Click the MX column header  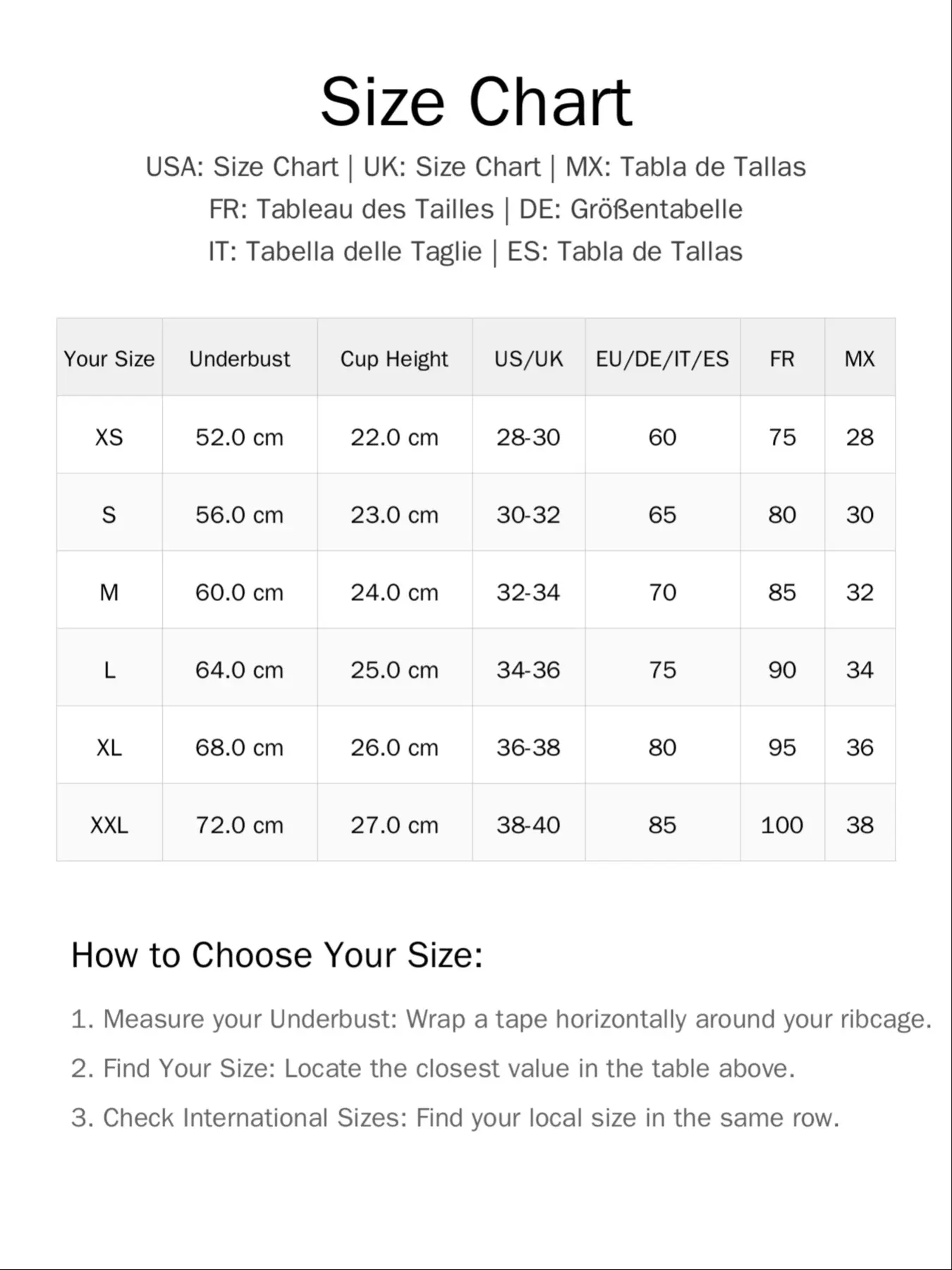(860, 358)
